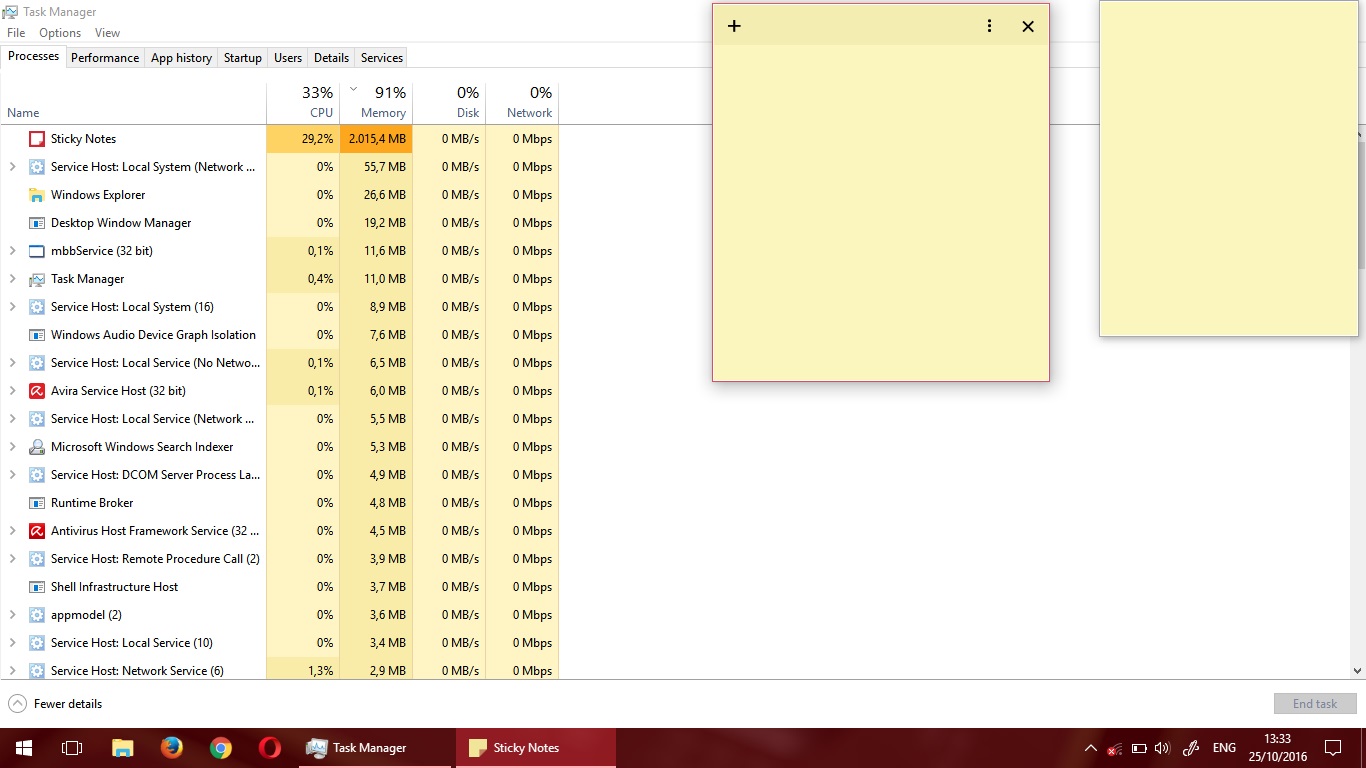
Task: Launch Firefox from the taskbar
Action: coord(171,748)
